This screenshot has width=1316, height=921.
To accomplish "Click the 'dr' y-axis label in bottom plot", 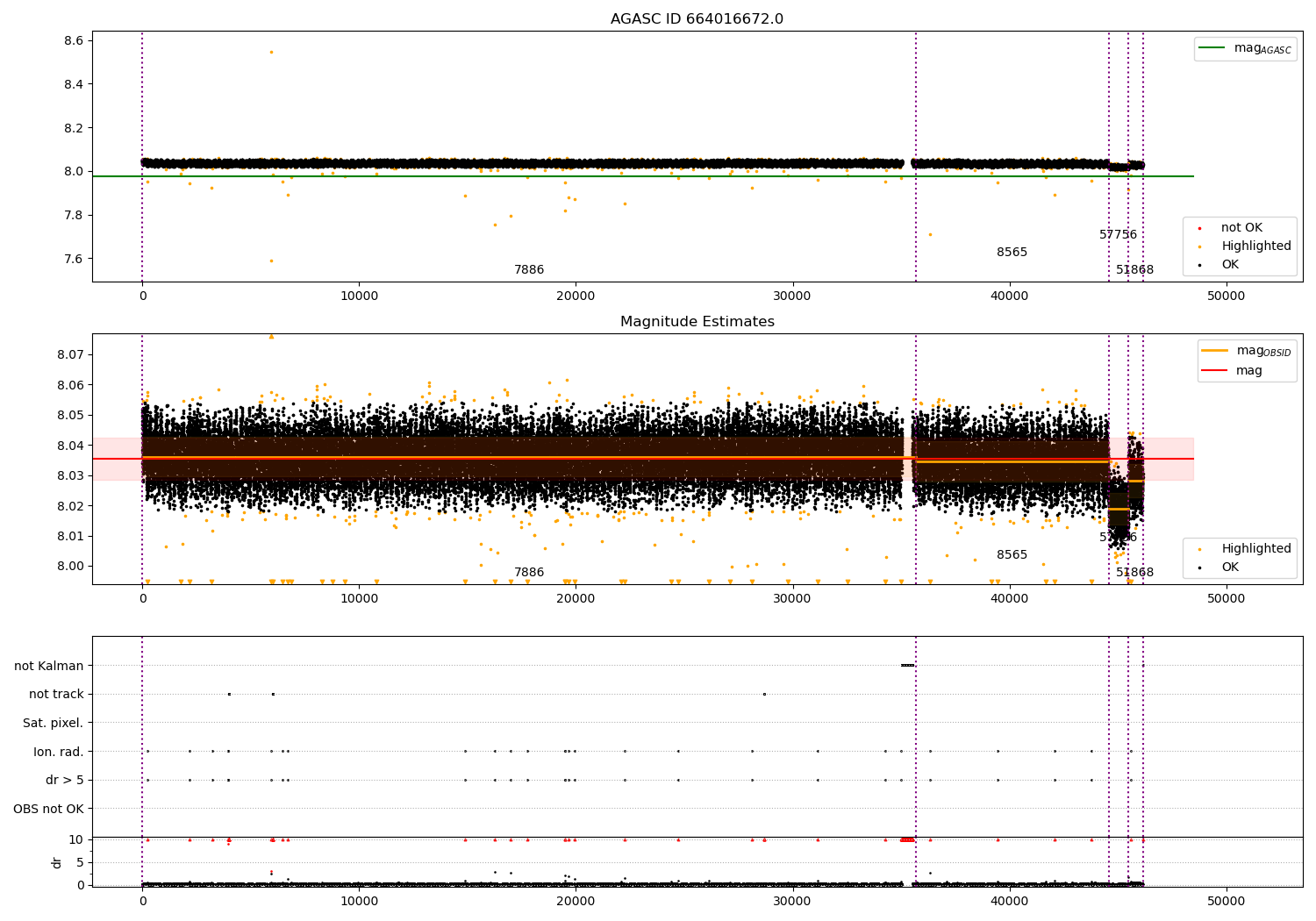I will pyautogui.click(x=56, y=862).
